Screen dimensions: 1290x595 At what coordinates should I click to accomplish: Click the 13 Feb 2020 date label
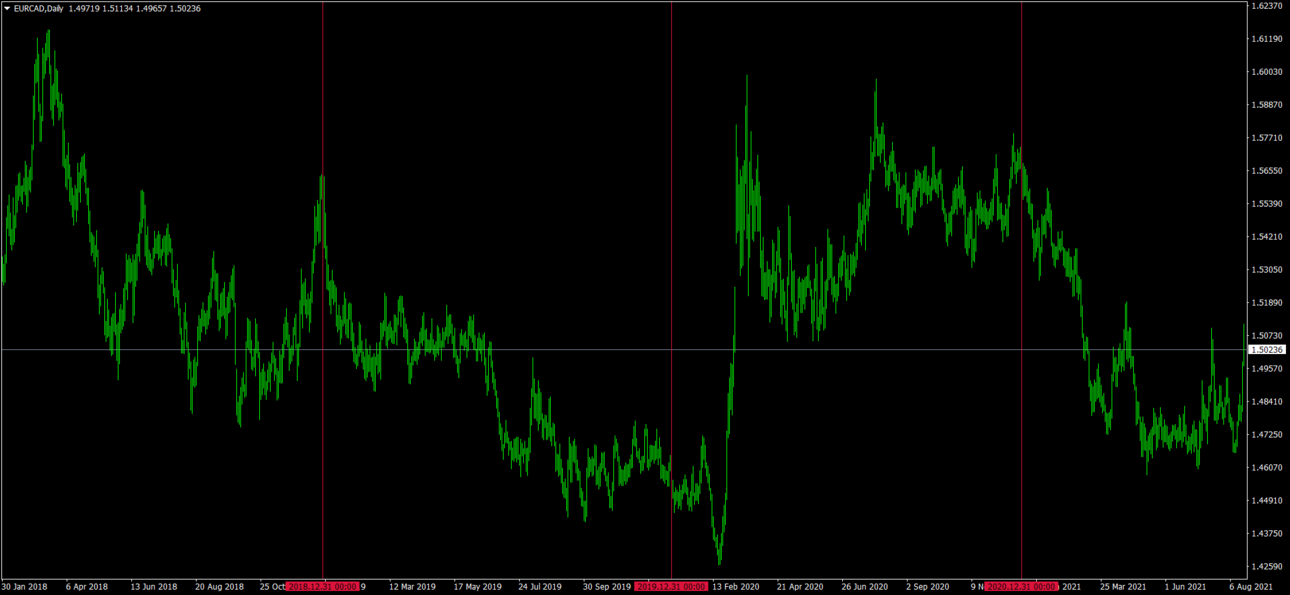pos(735,587)
